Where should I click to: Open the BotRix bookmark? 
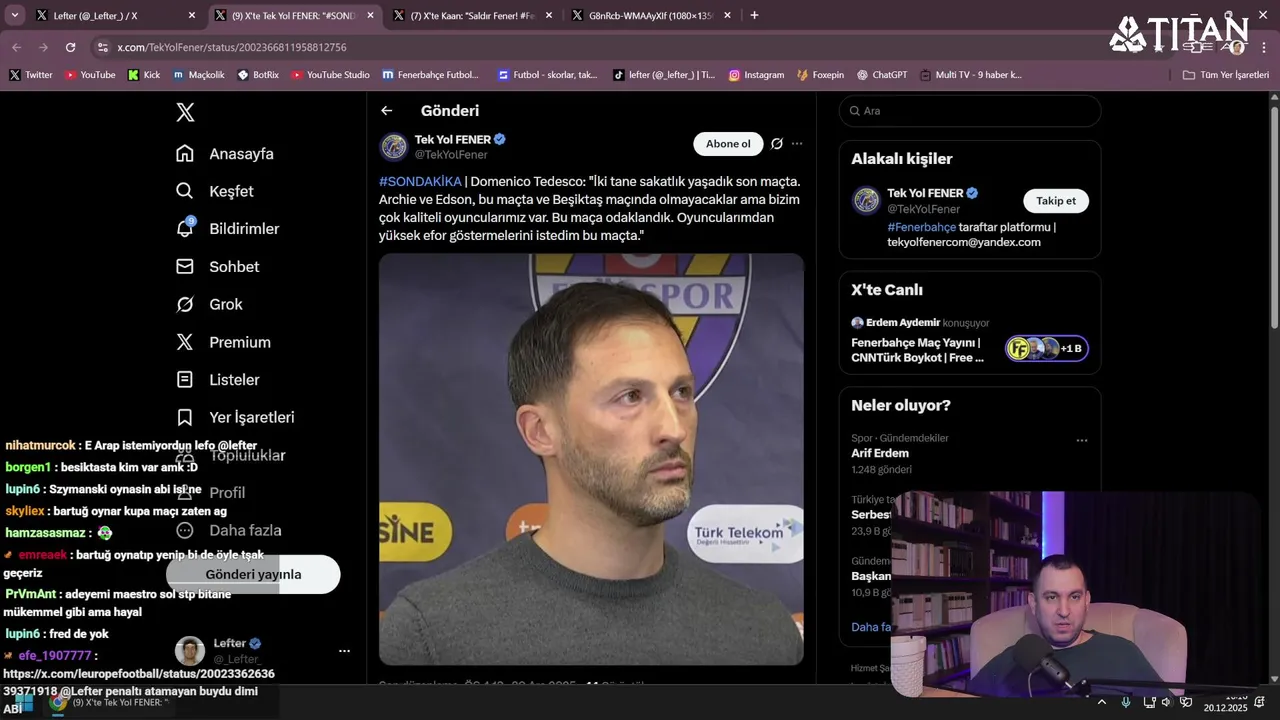pos(258,75)
